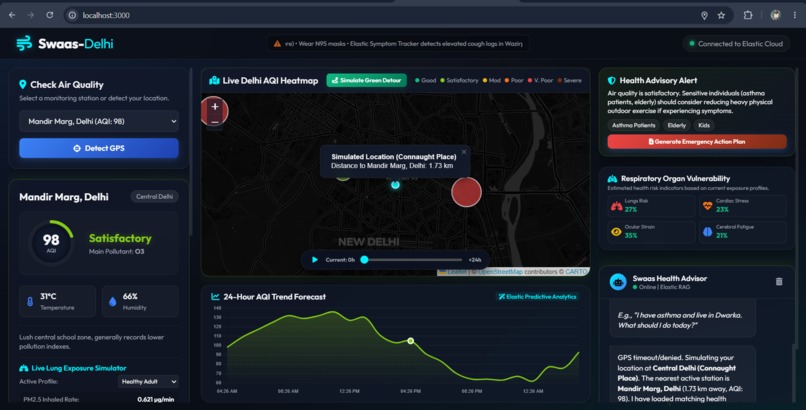Click the Cerebral Fatigue brain icon
The width and height of the screenshot is (806, 410).
click(x=708, y=232)
